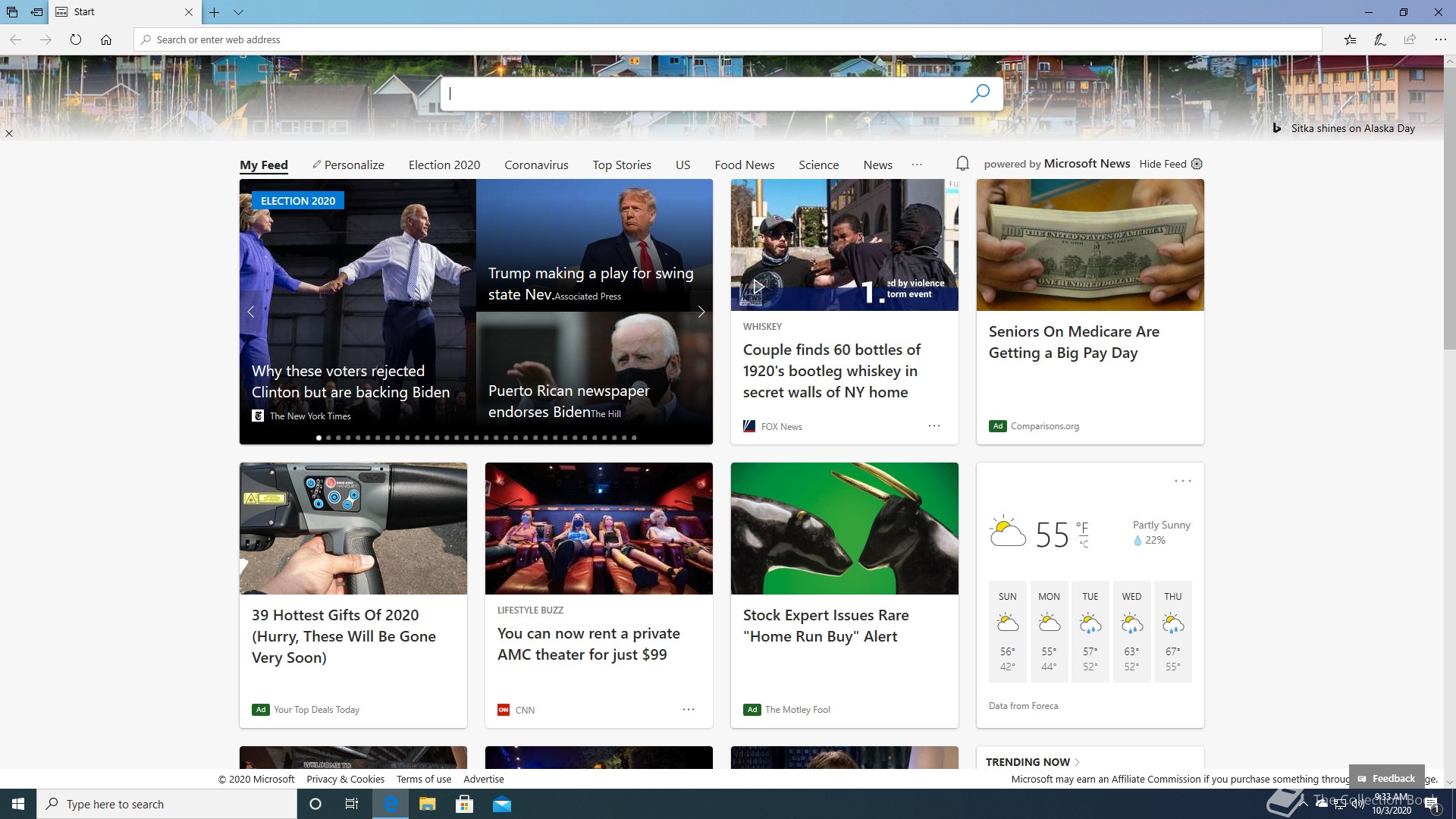1456x819 pixels.
Task: Open Clinton voters backing Biden story
Action: tap(350, 381)
